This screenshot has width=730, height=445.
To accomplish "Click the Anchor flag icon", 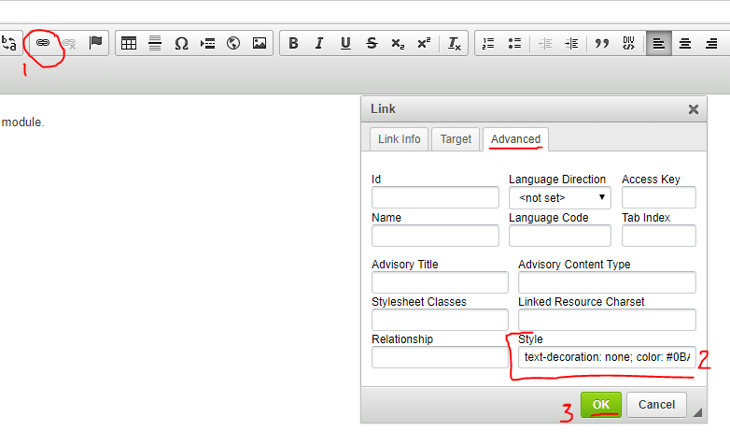I will 95,42.
